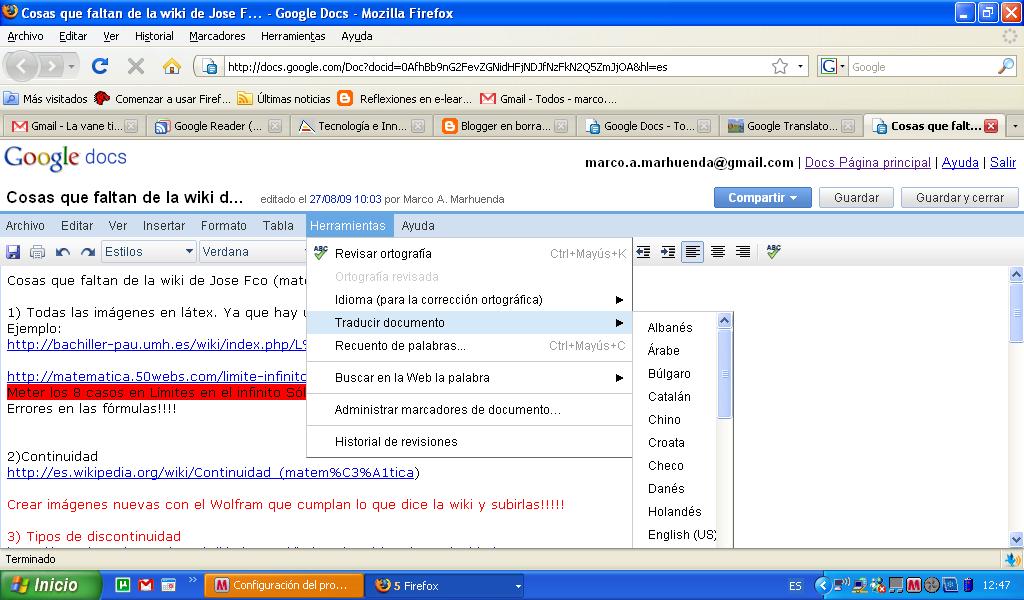Right-align the text

743,252
